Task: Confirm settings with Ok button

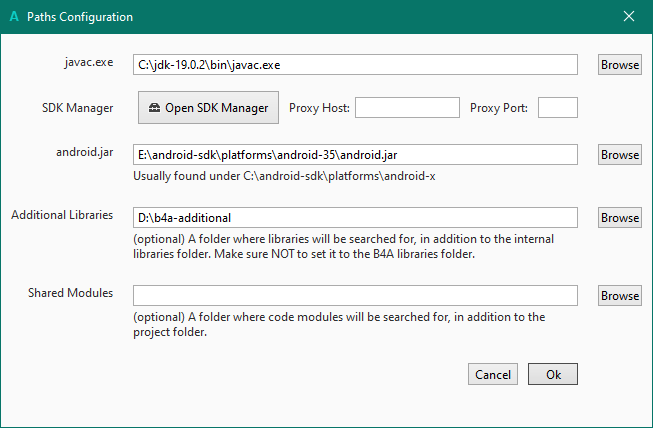Action: tap(553, 375)
